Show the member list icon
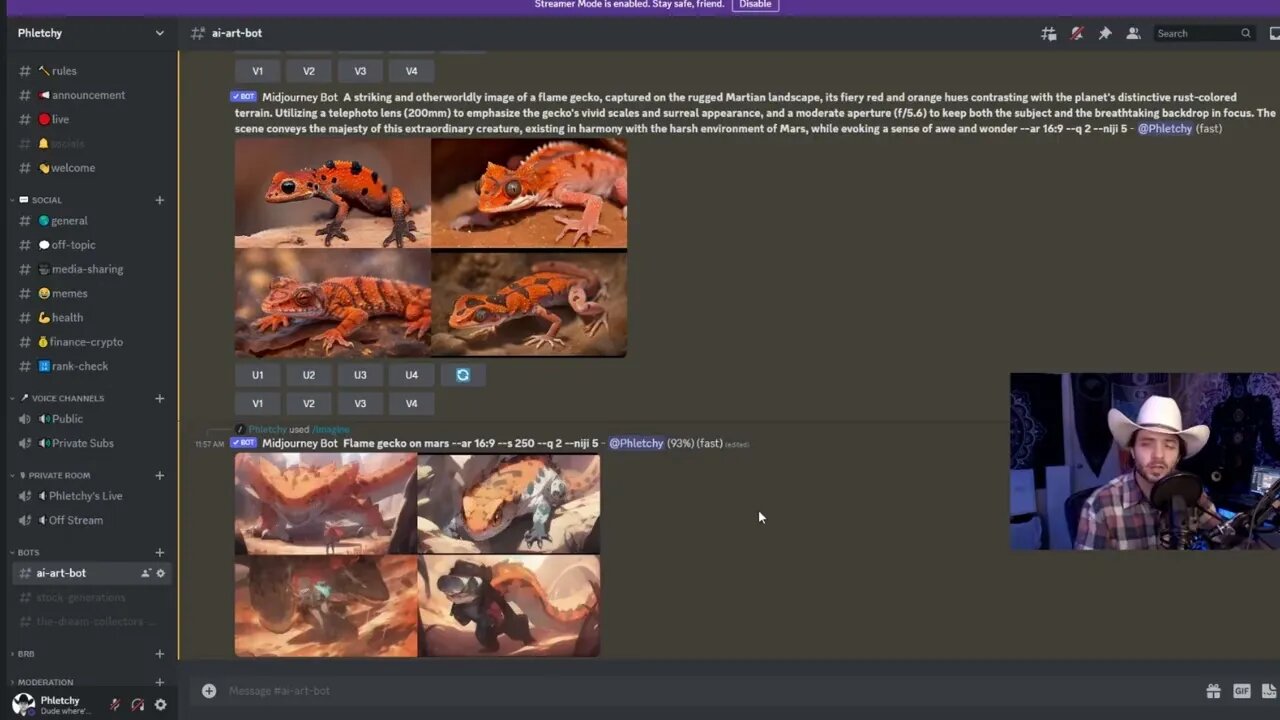This screenshot has width=1280, height=720. (1133, 33)
